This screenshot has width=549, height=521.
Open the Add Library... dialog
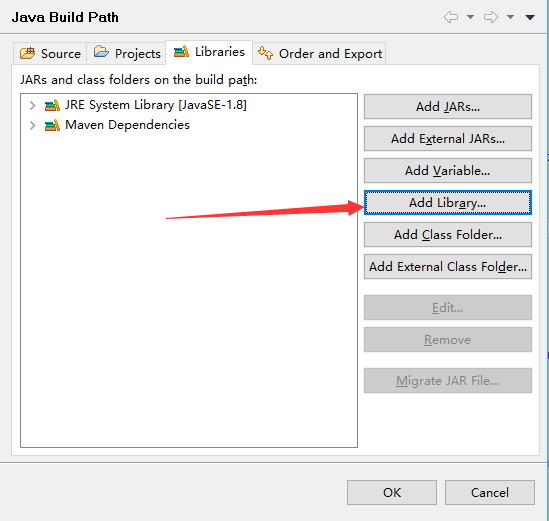pyautogui.click(x=448, y=202)
